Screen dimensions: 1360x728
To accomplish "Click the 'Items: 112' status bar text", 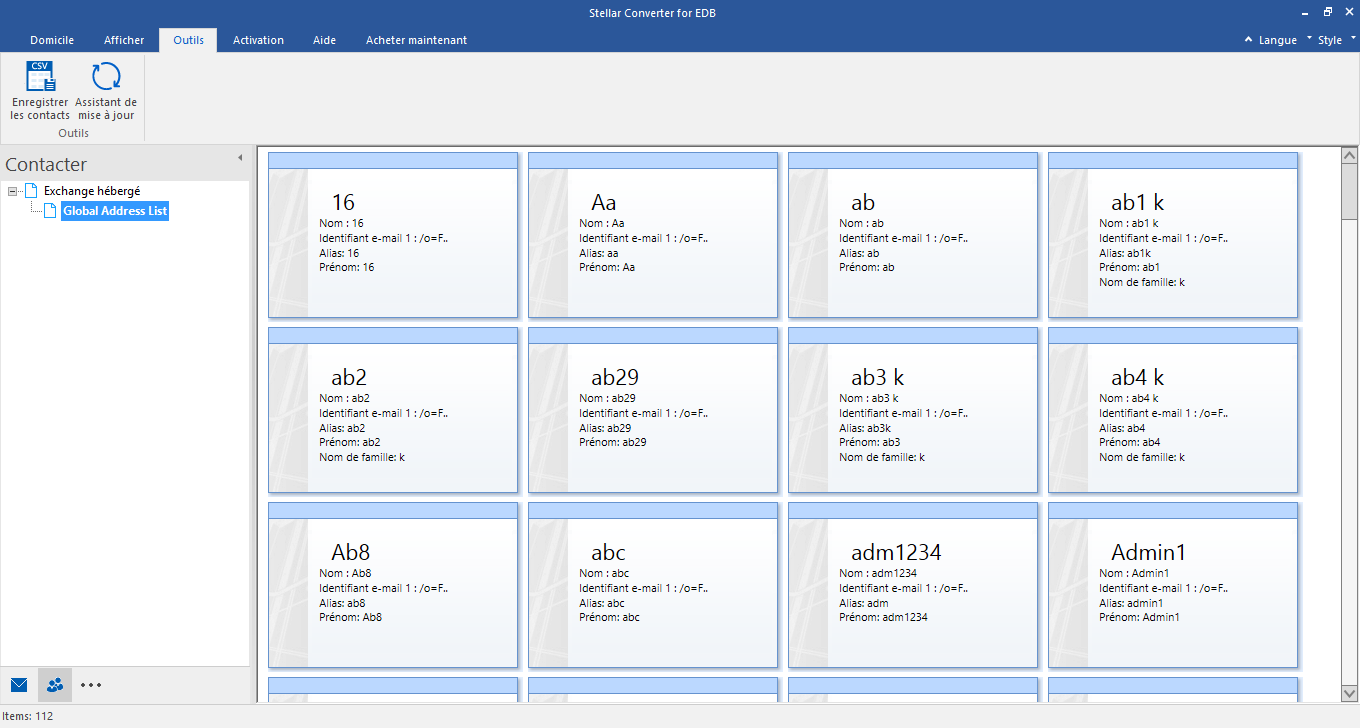I will (x=28, y=716).
